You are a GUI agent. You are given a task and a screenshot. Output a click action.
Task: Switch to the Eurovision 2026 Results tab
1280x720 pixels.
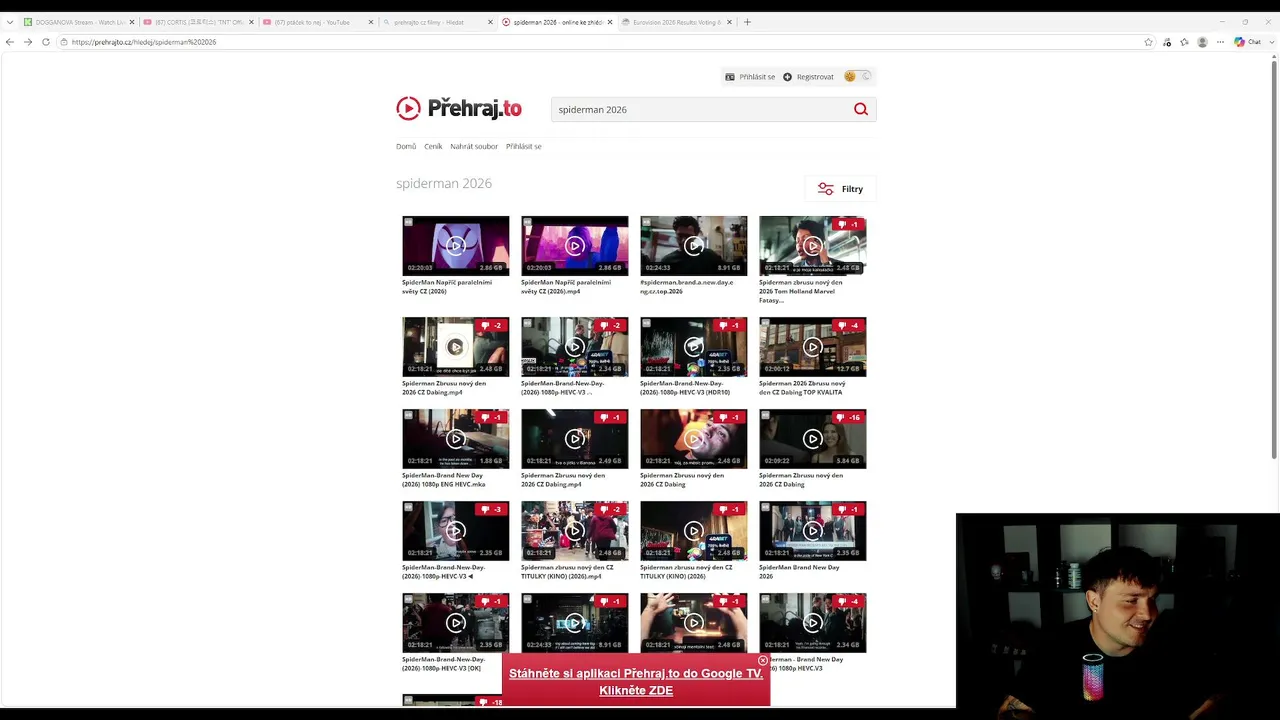pos(678,22)
